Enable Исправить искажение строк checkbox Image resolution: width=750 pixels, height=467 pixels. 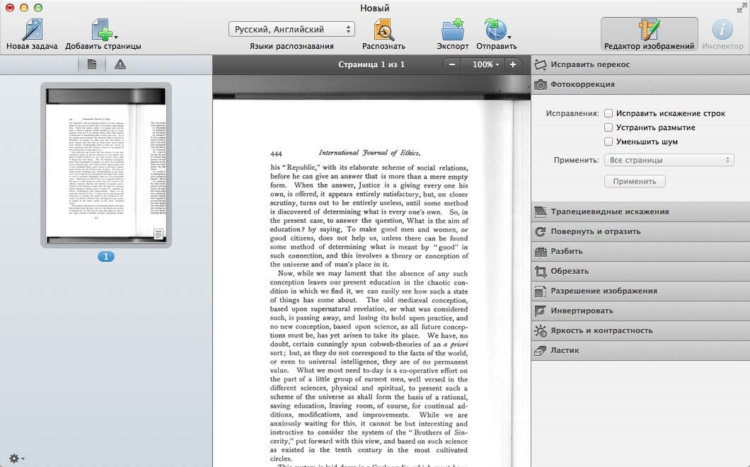pyautogui.click(x=608, y=113)
